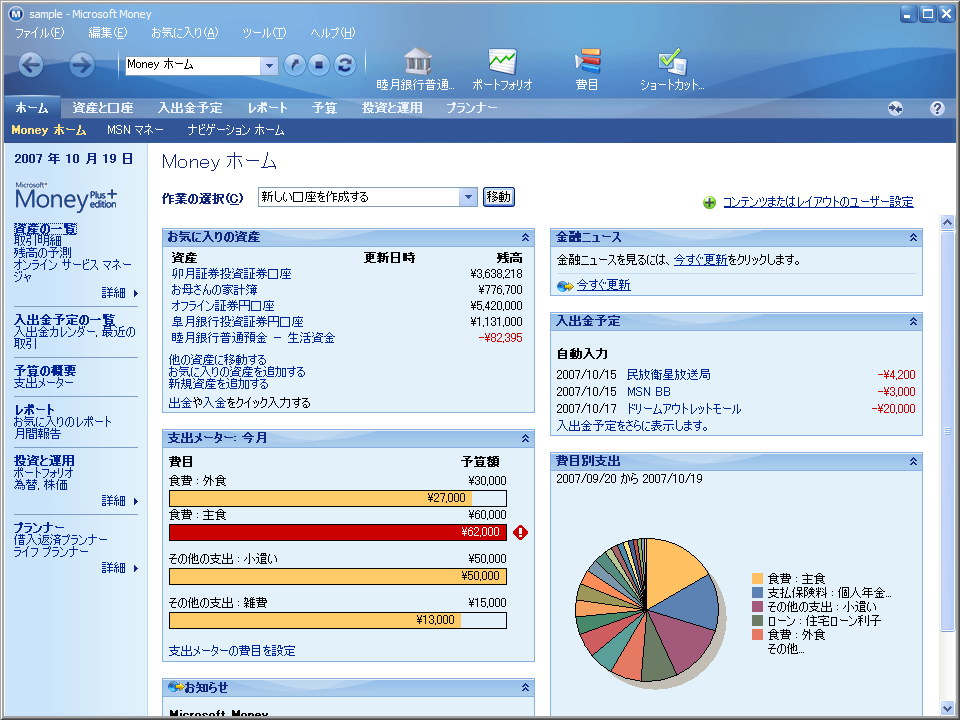The height and width of the screenshot is (720, 960).
Task: Open 新規資産を追加する link
Action: pyautogui.click(x=219, y=384)
